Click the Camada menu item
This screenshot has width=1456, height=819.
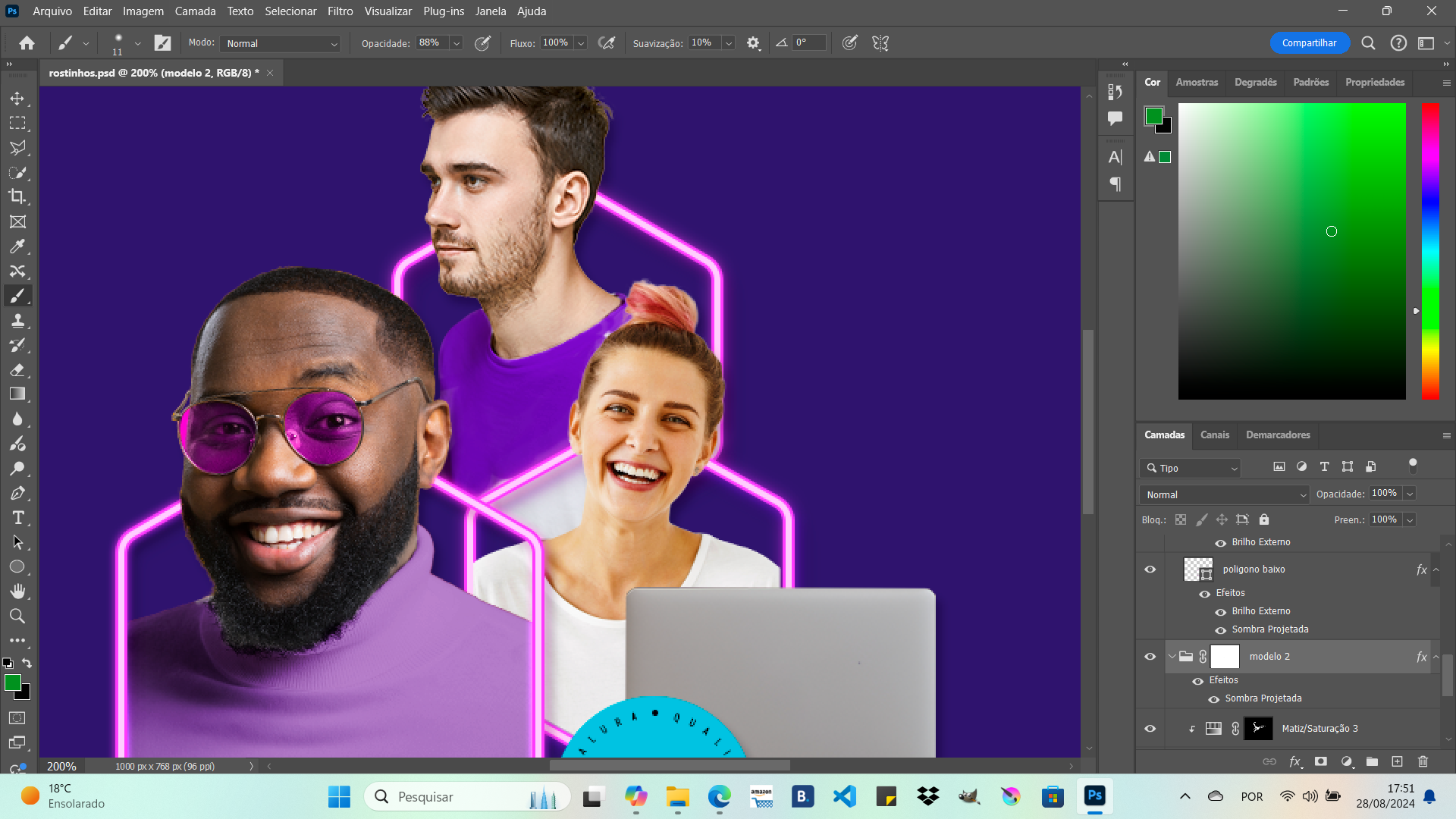tap(194, 11)
